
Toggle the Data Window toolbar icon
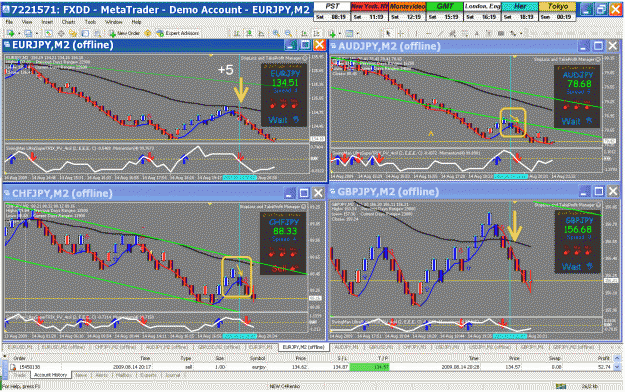coord(61,33)
